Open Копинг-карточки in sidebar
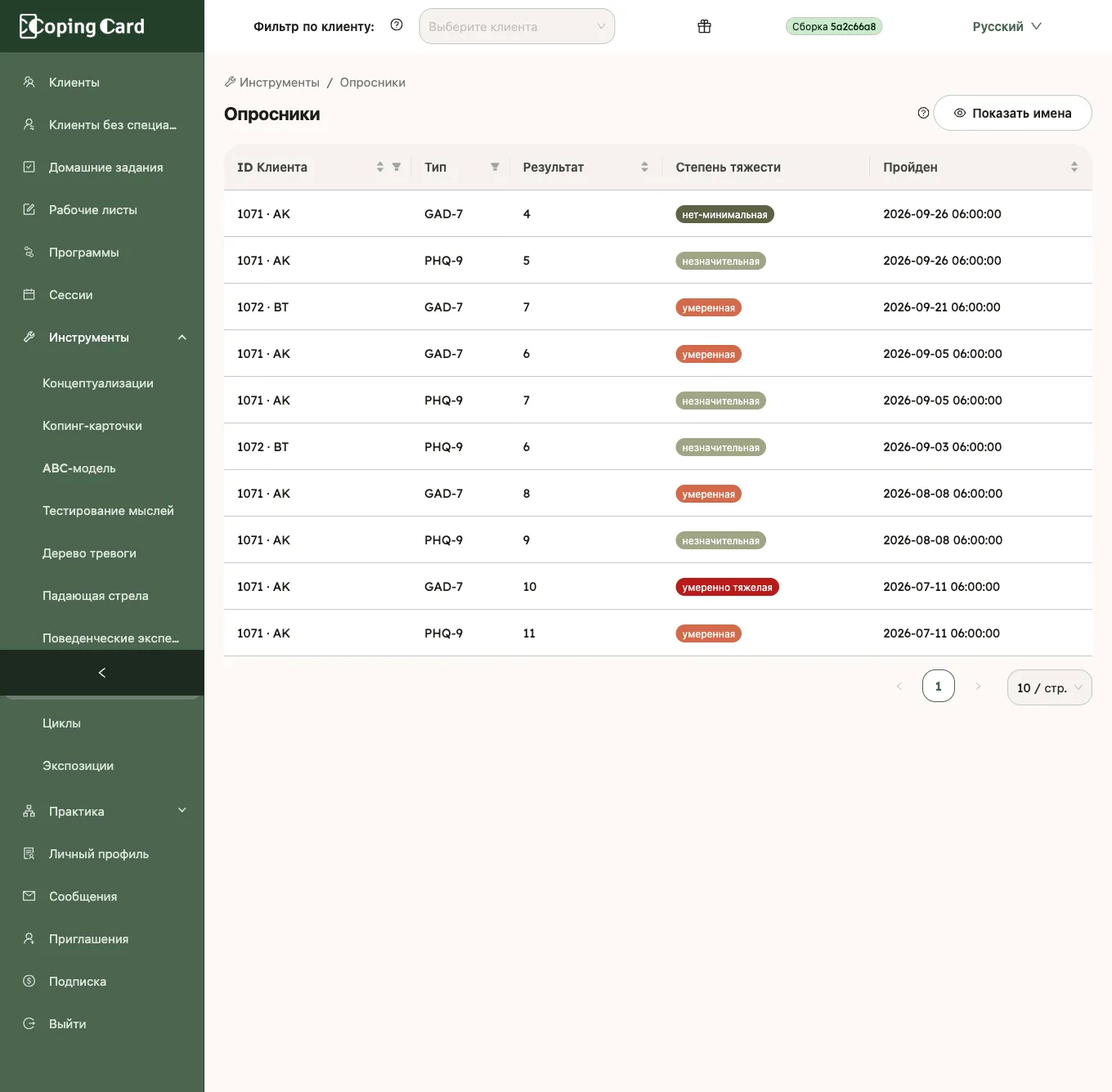This screenshot has height=1092, width=1112. coord(92,426)
